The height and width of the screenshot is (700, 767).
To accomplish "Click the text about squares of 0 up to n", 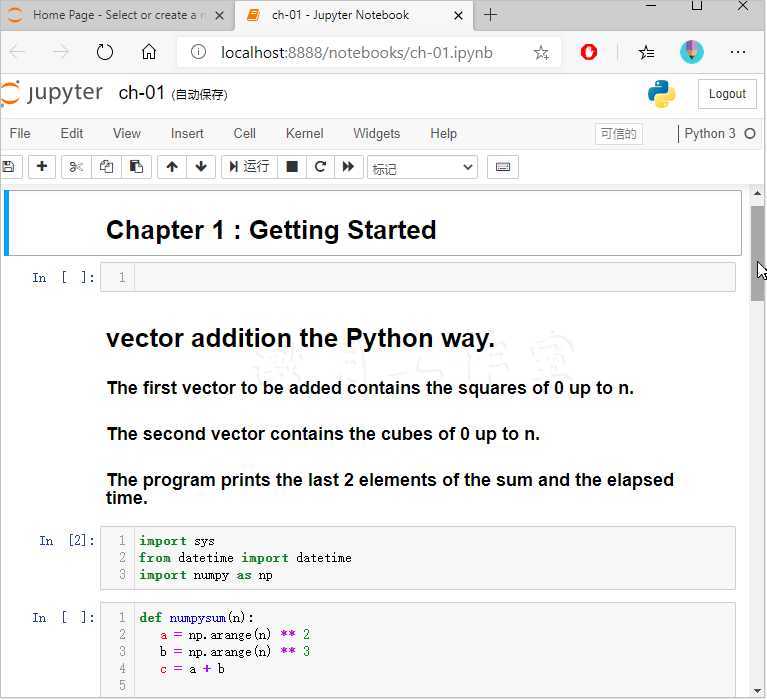I will pyautogui.click(x=370, y=388).
